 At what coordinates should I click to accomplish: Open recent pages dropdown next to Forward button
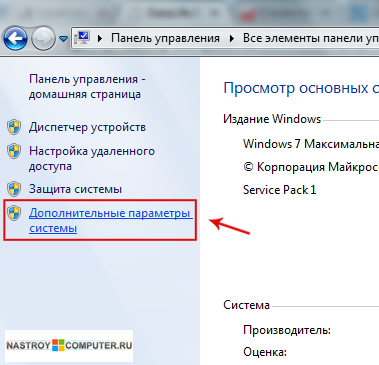tap(63, 39)
